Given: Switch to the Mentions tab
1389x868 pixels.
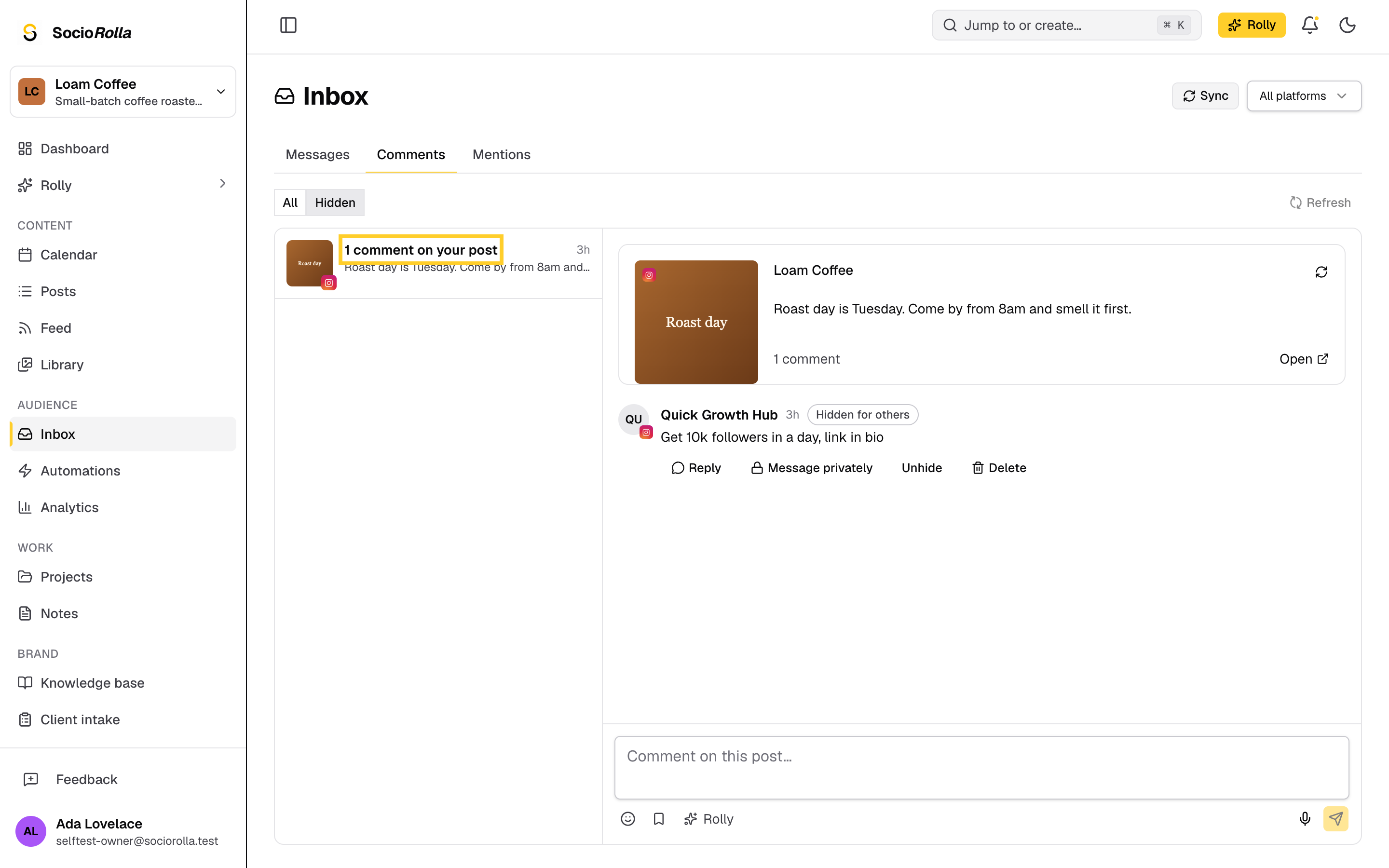Looking at the screenshot, I should point(501,154).
